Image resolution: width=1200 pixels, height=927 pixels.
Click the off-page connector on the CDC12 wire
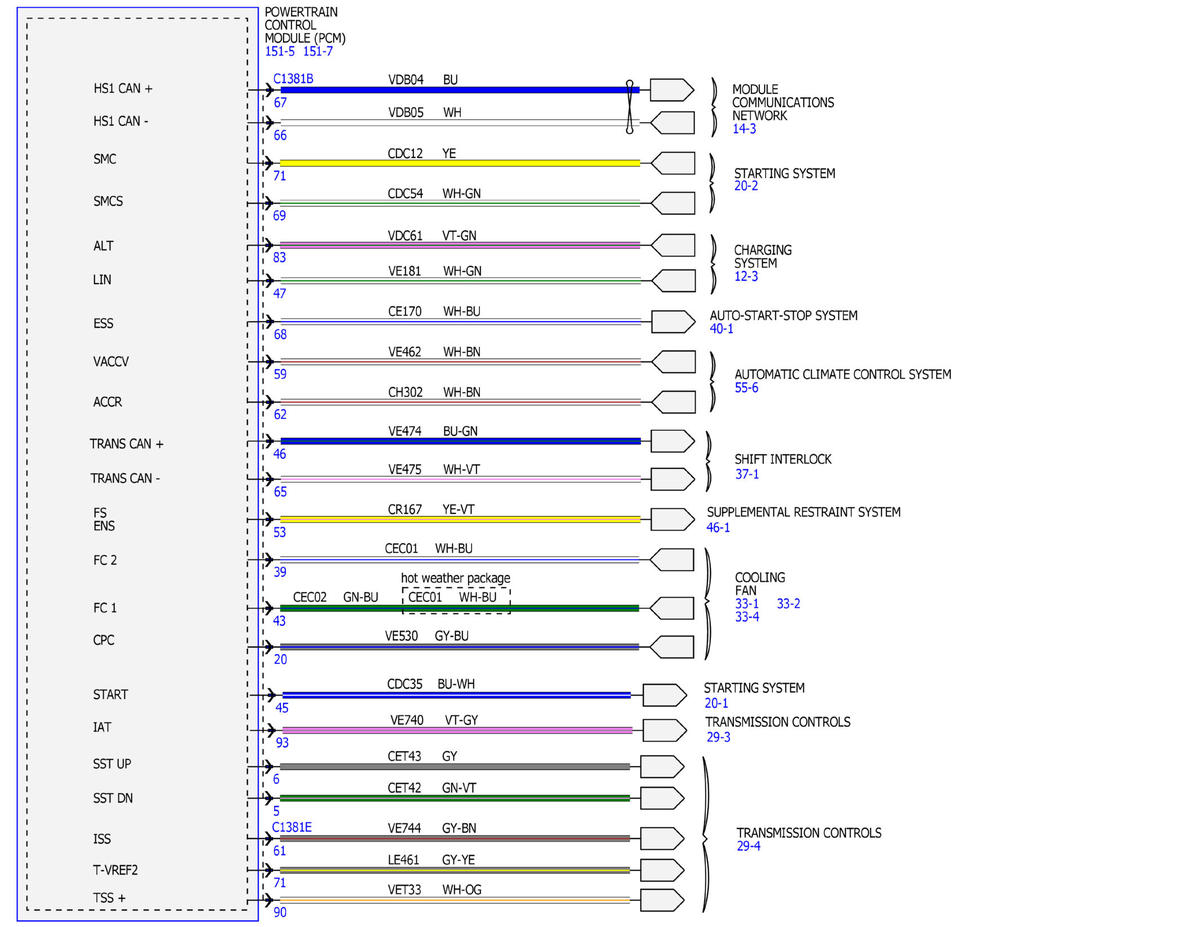point(672,163)
